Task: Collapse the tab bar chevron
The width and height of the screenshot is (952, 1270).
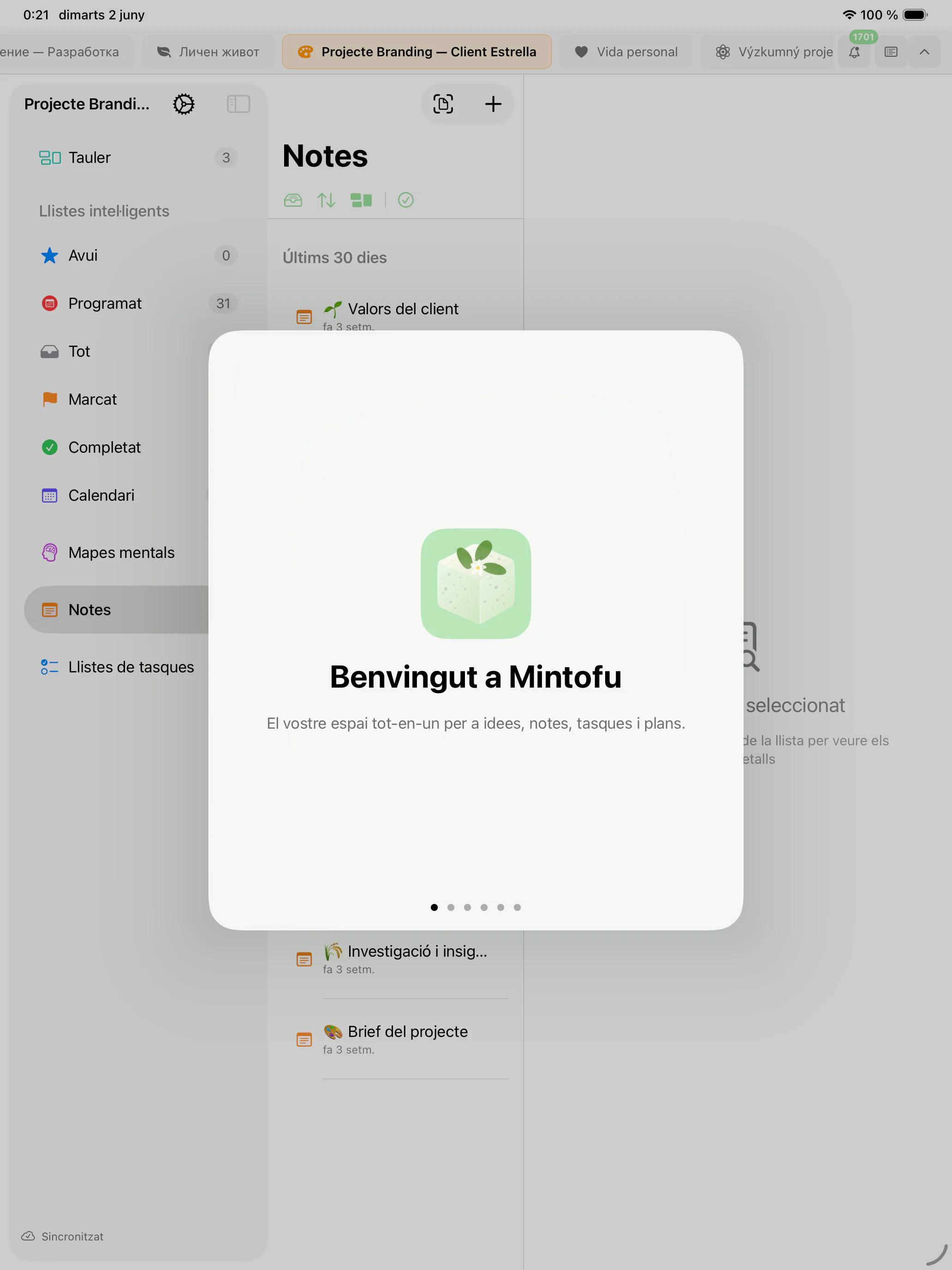Action: click(x=924, y=52)
